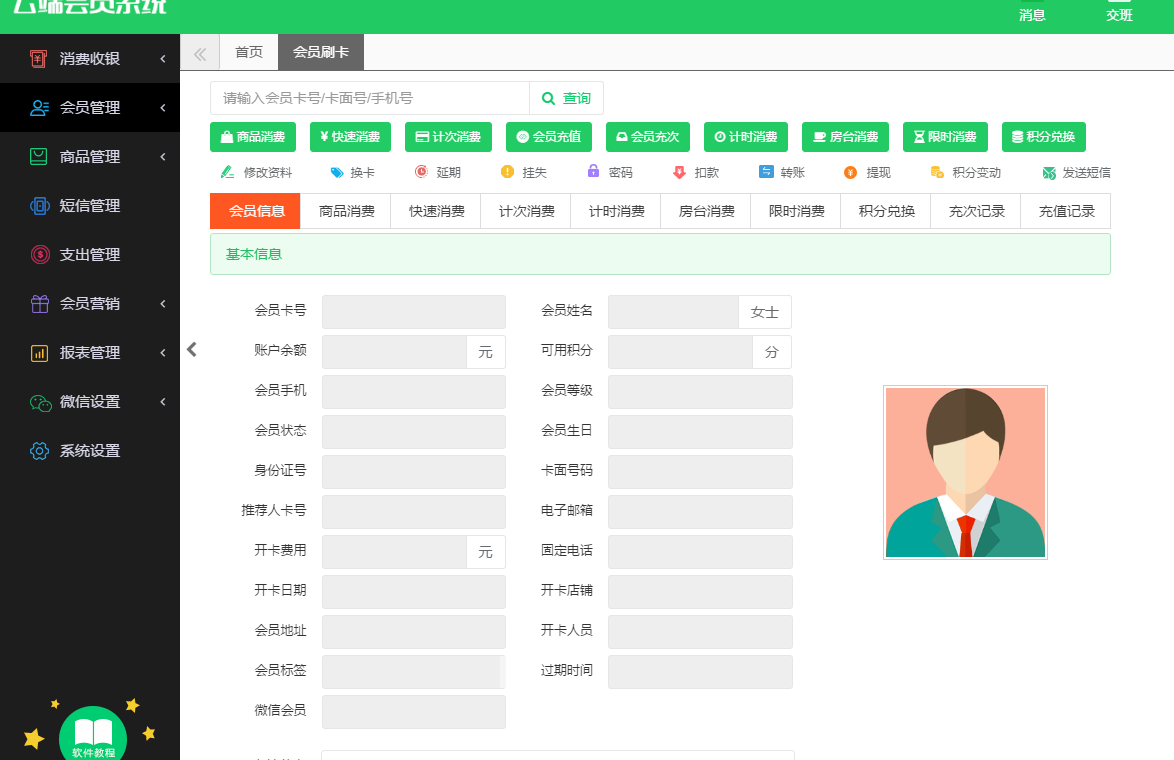
Task: Focus the member card number search field
Action: 370,98
